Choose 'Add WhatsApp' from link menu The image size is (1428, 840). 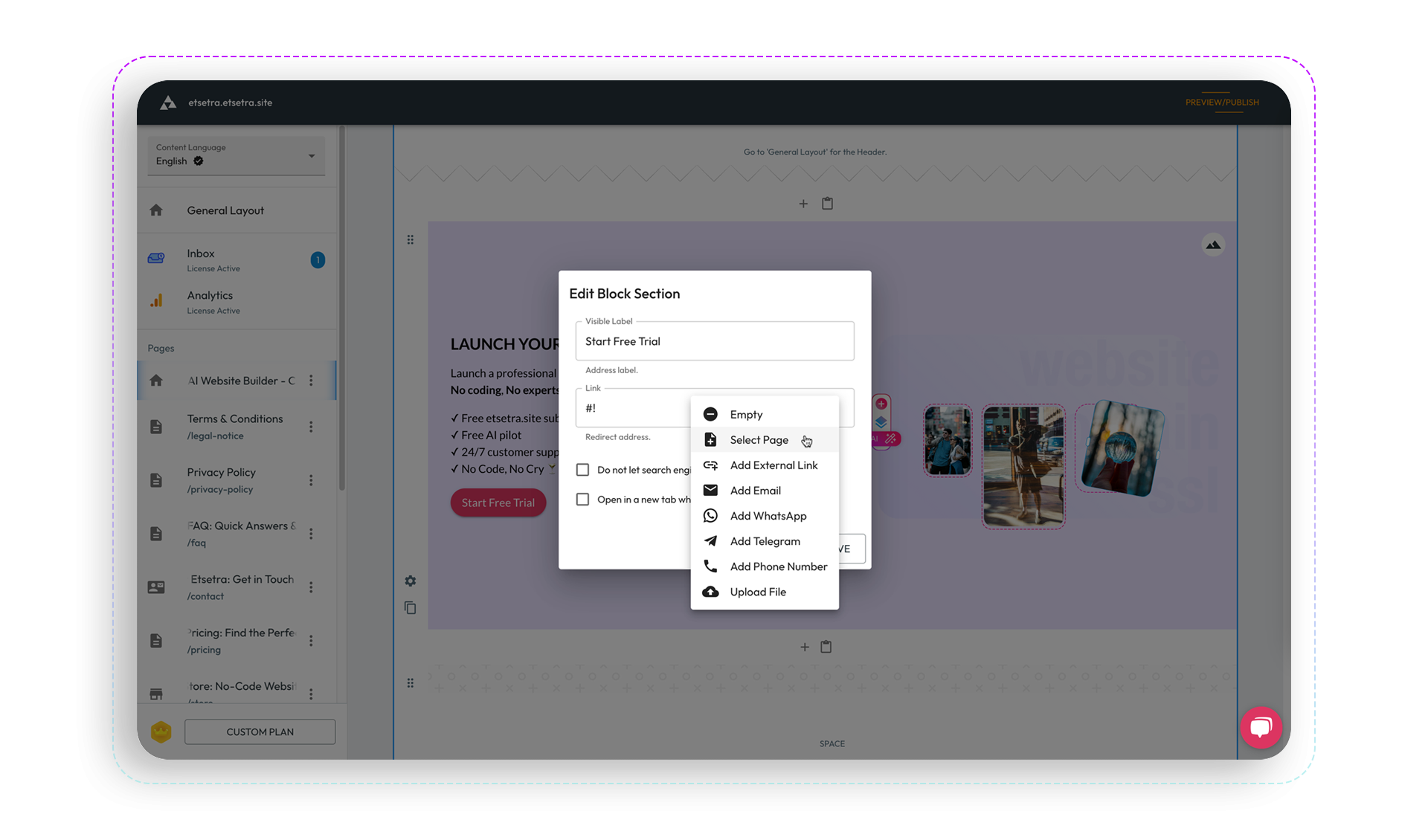[768, 516]
